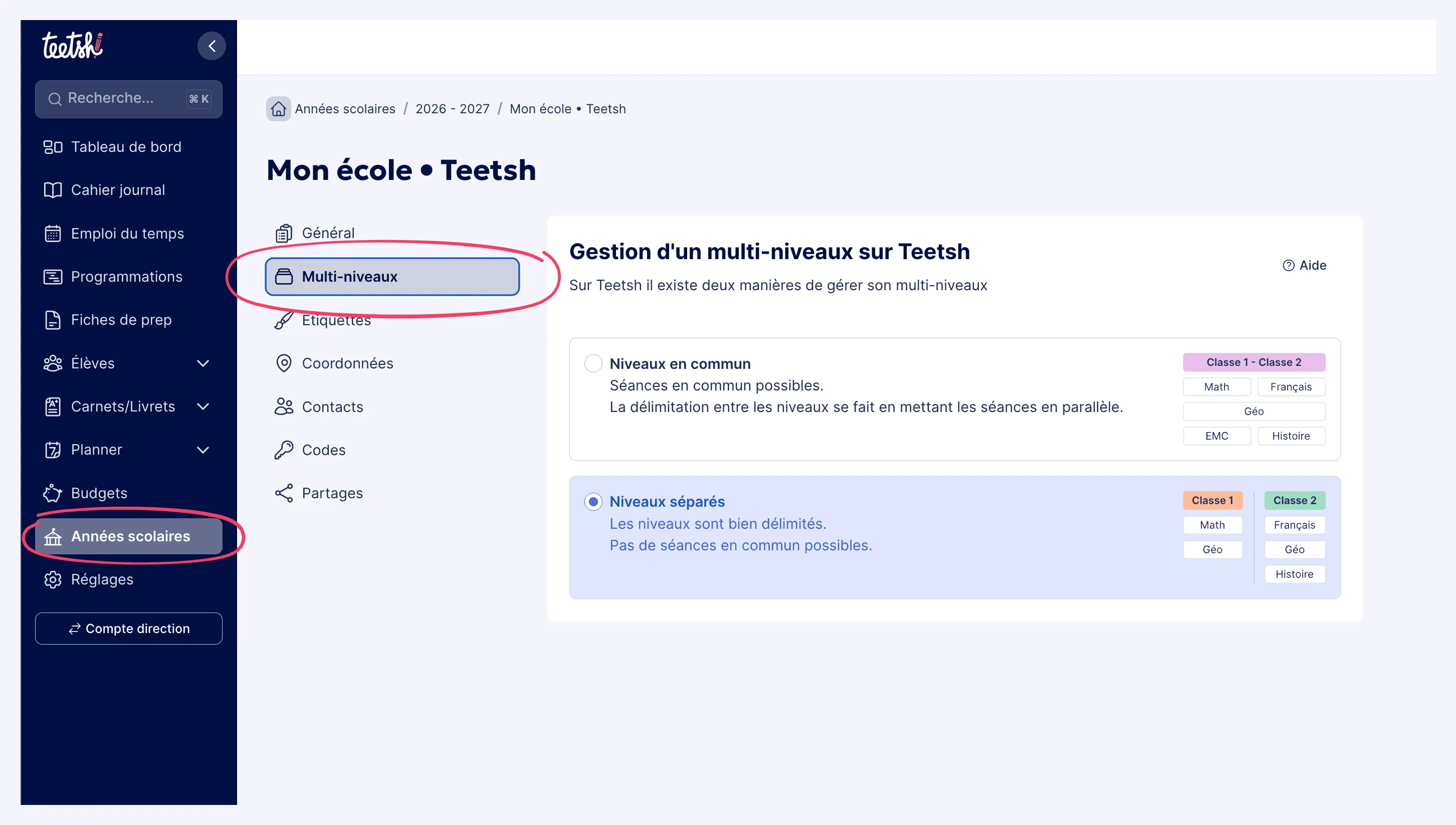Click the Carnets/Livrets icon
Viewport: 1456px width, 825px height.
point(53,406)
